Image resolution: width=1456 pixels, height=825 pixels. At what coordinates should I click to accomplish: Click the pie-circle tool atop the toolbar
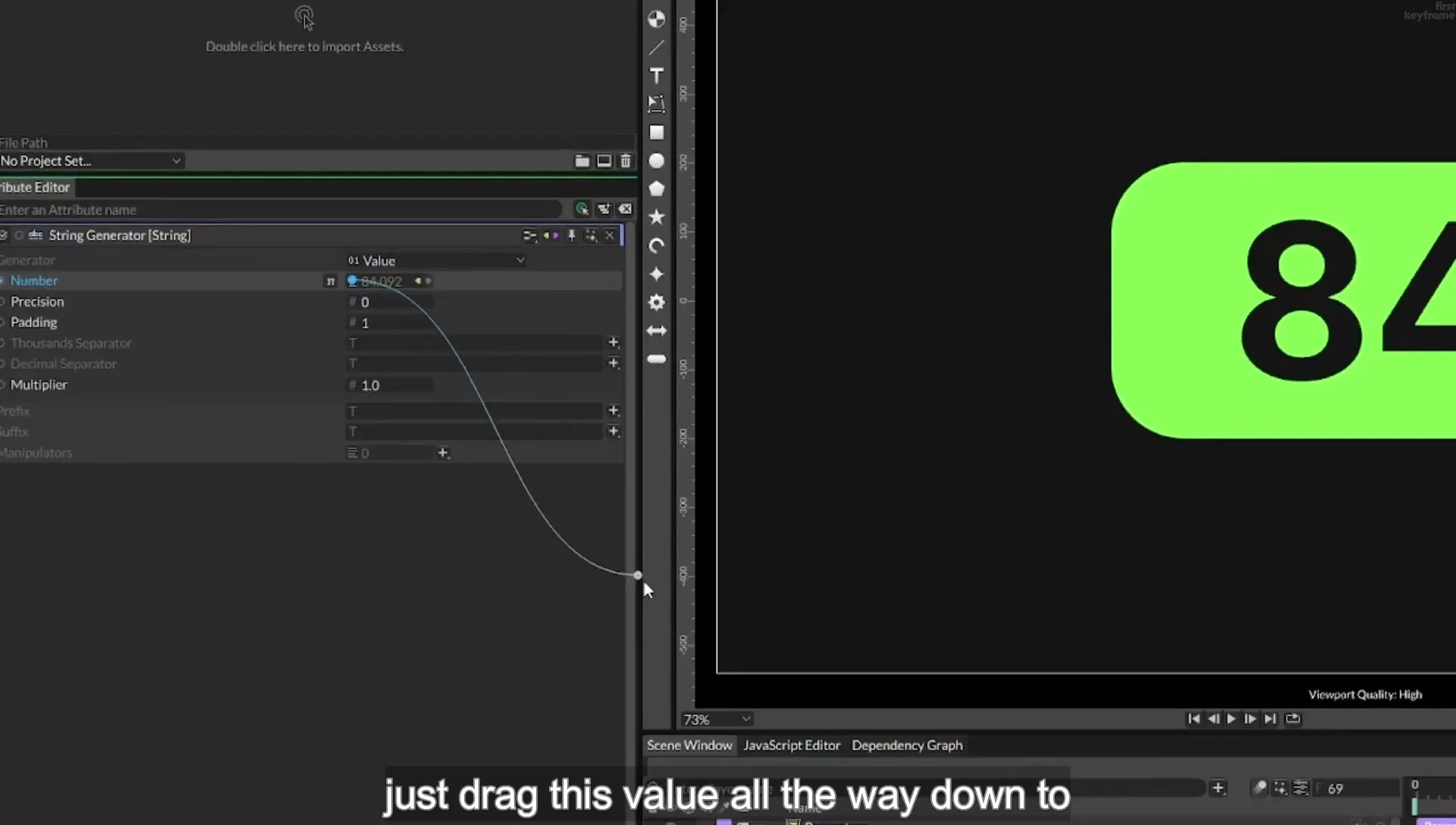[x=657, y=19]
